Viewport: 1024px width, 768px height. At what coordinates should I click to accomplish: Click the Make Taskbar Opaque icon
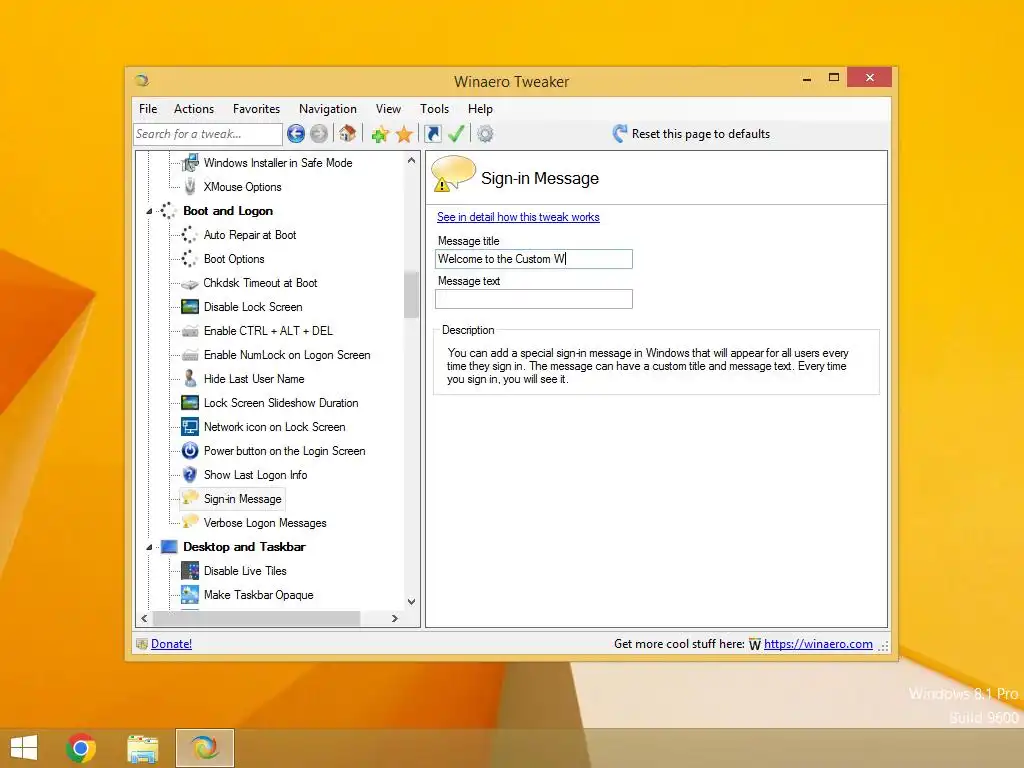[190, 595]
